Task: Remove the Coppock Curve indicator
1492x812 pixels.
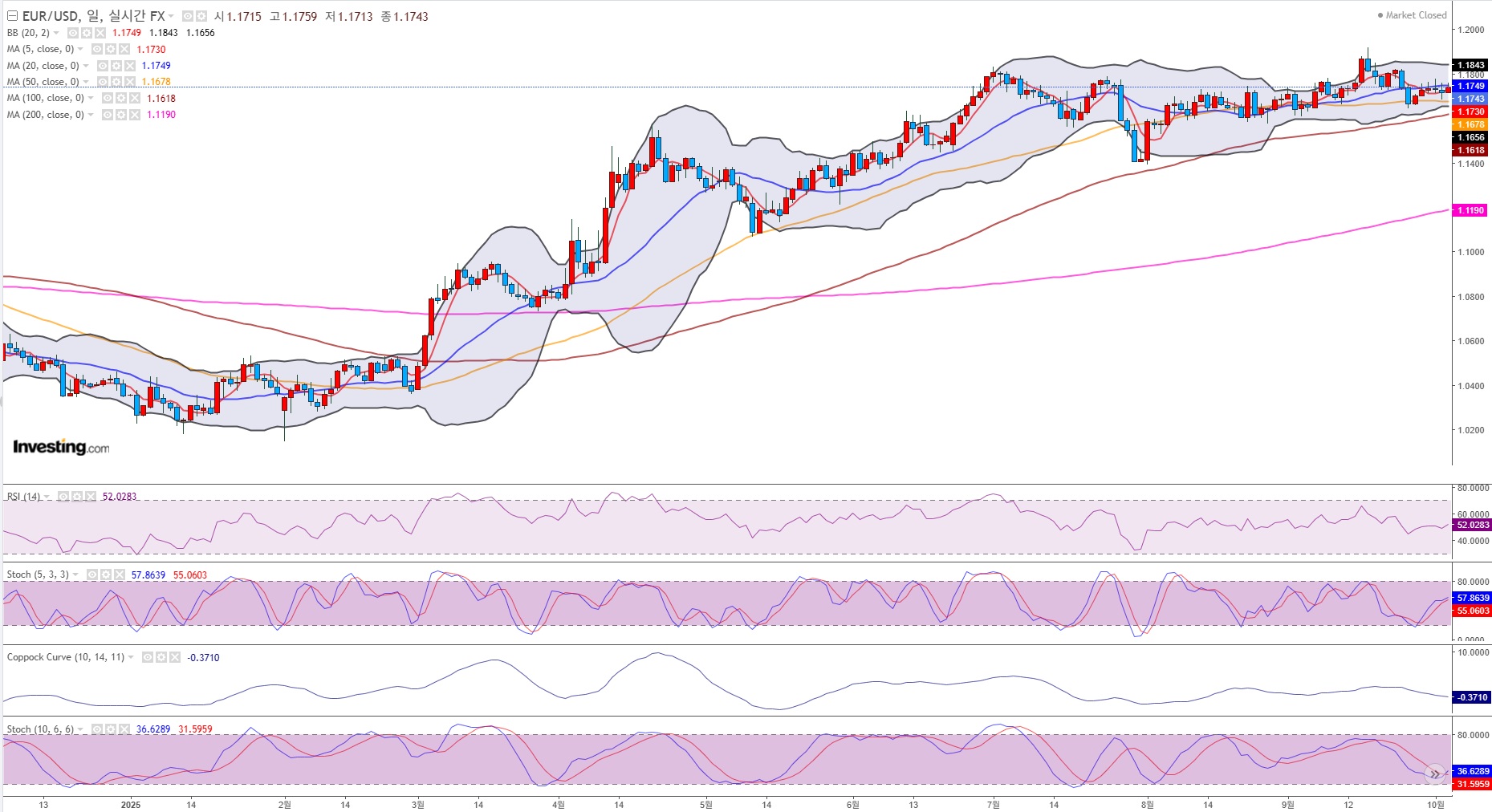Action: [x=174, y=657]
